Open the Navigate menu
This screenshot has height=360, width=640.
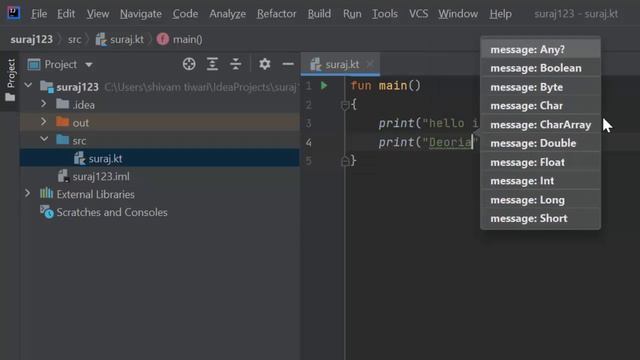pos(141,14)
